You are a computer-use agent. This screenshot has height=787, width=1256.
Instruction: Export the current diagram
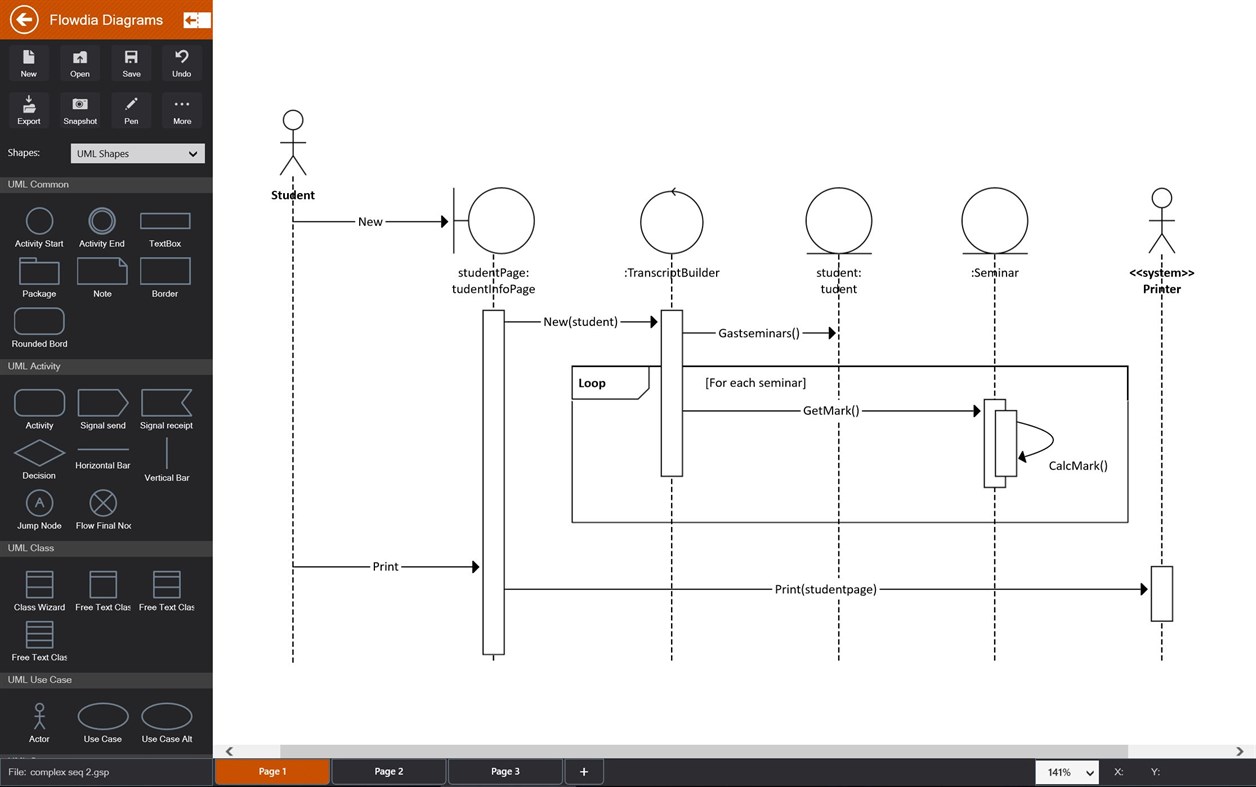(28, 108)
